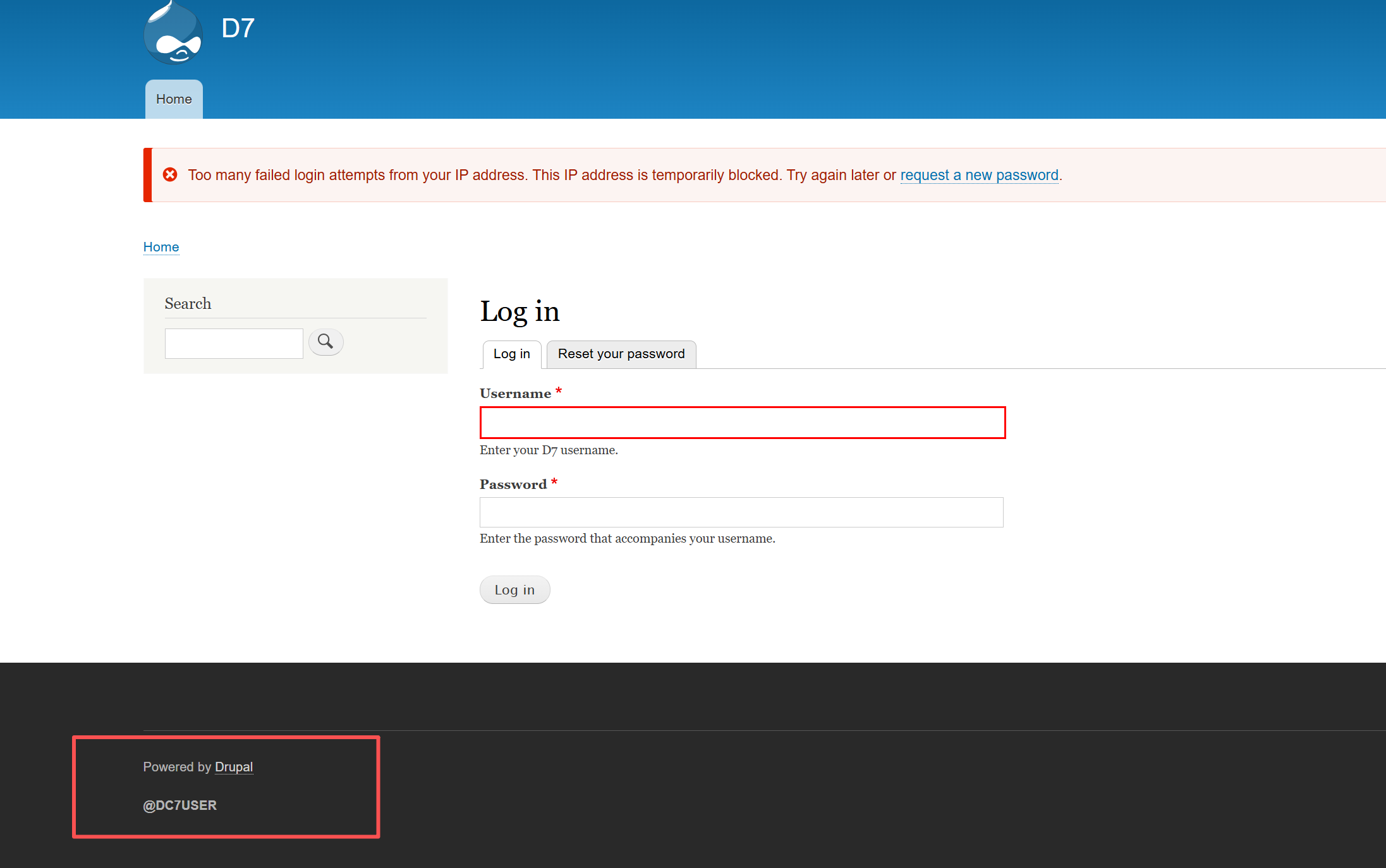
Task: Click the Home breadcrumb link
Action: [x=161, y=247]
